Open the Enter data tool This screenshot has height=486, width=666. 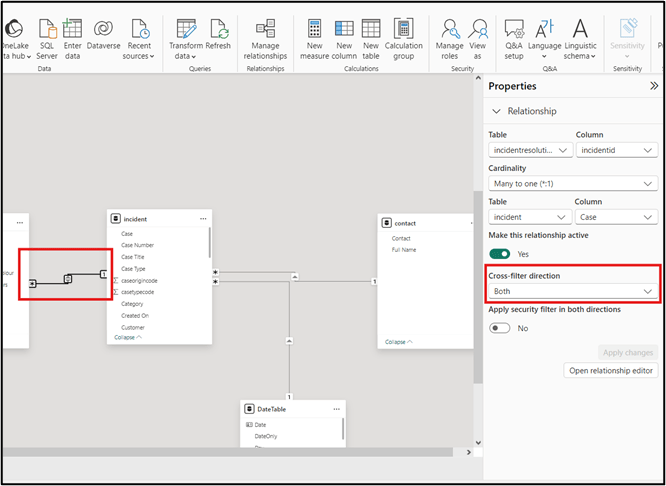pyautogui.click(x=73, y=29)
